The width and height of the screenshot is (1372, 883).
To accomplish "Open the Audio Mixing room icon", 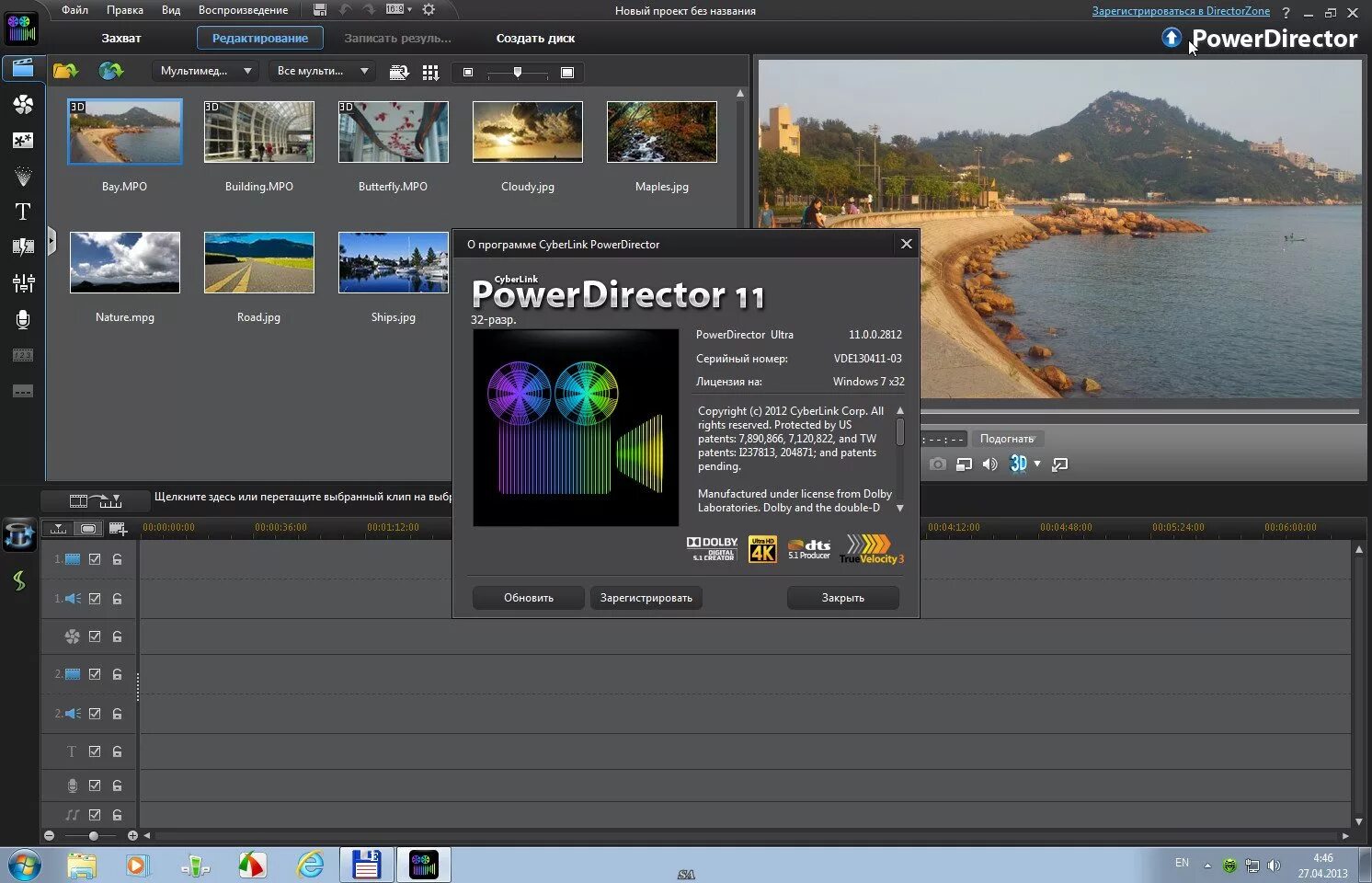I will click(22, 282).
